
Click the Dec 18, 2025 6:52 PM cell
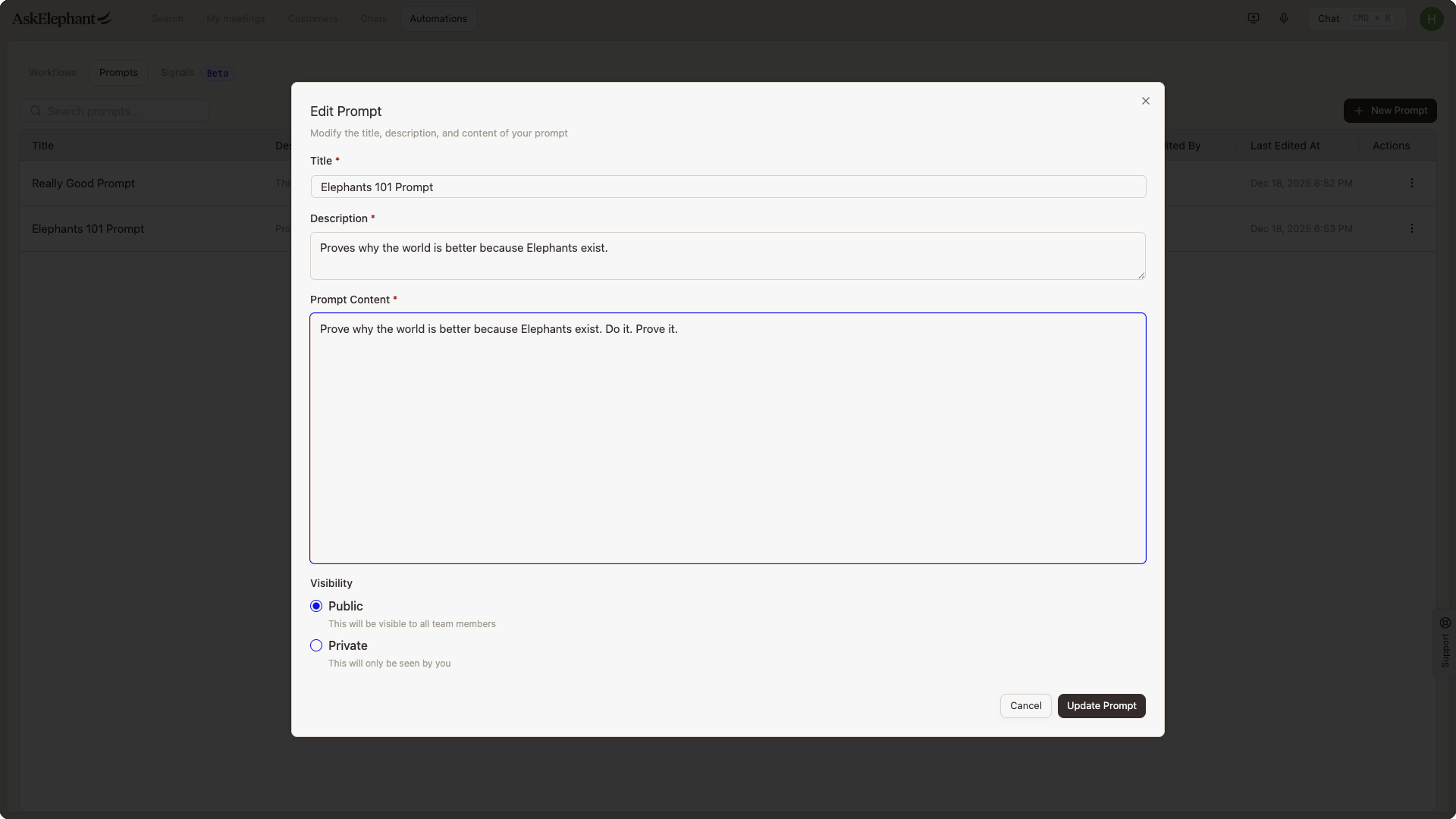click(x=1301, y=183)
